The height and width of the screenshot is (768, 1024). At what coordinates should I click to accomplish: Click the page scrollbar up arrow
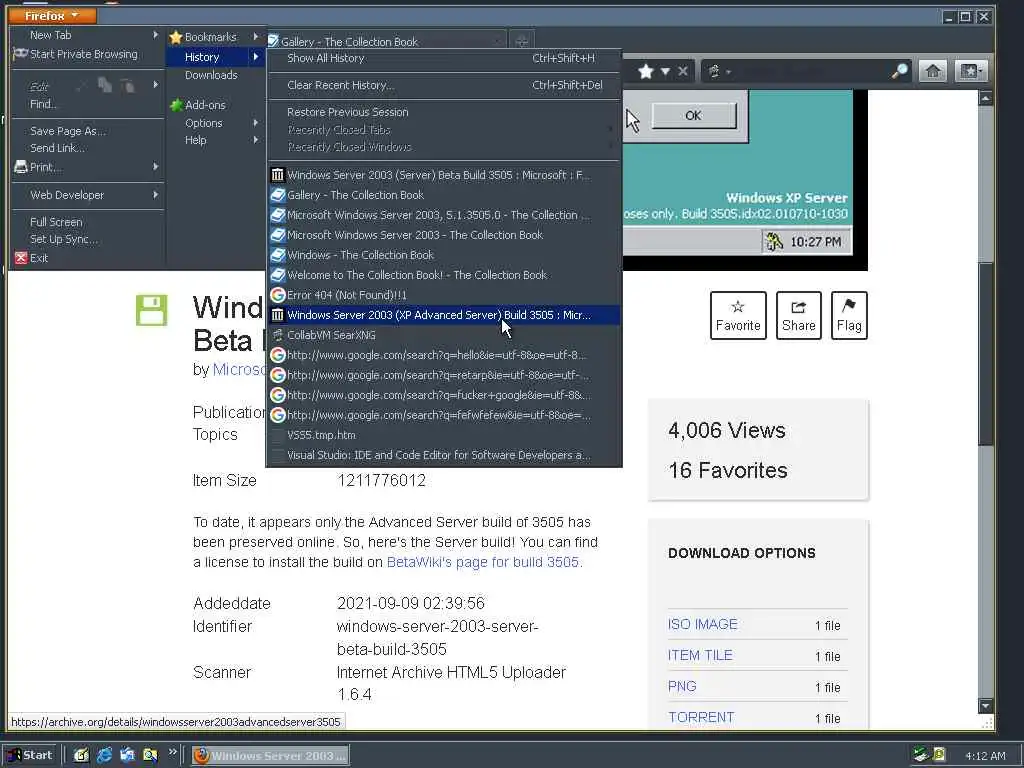(985, 99)
